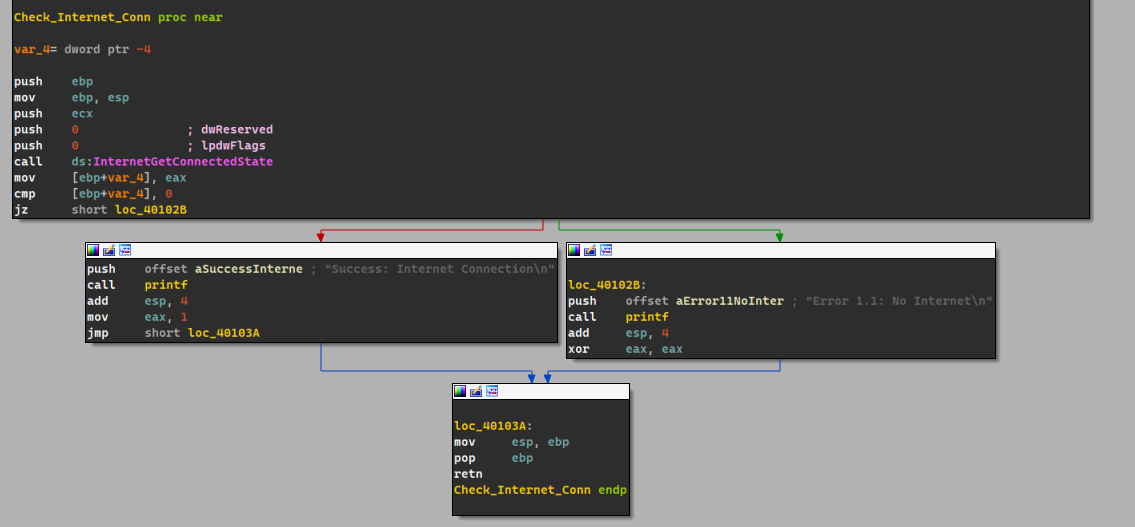Click set node color icon on loc_40102B block
The width and height of the screenshot is (1135, 527).
tap(574, 250)
